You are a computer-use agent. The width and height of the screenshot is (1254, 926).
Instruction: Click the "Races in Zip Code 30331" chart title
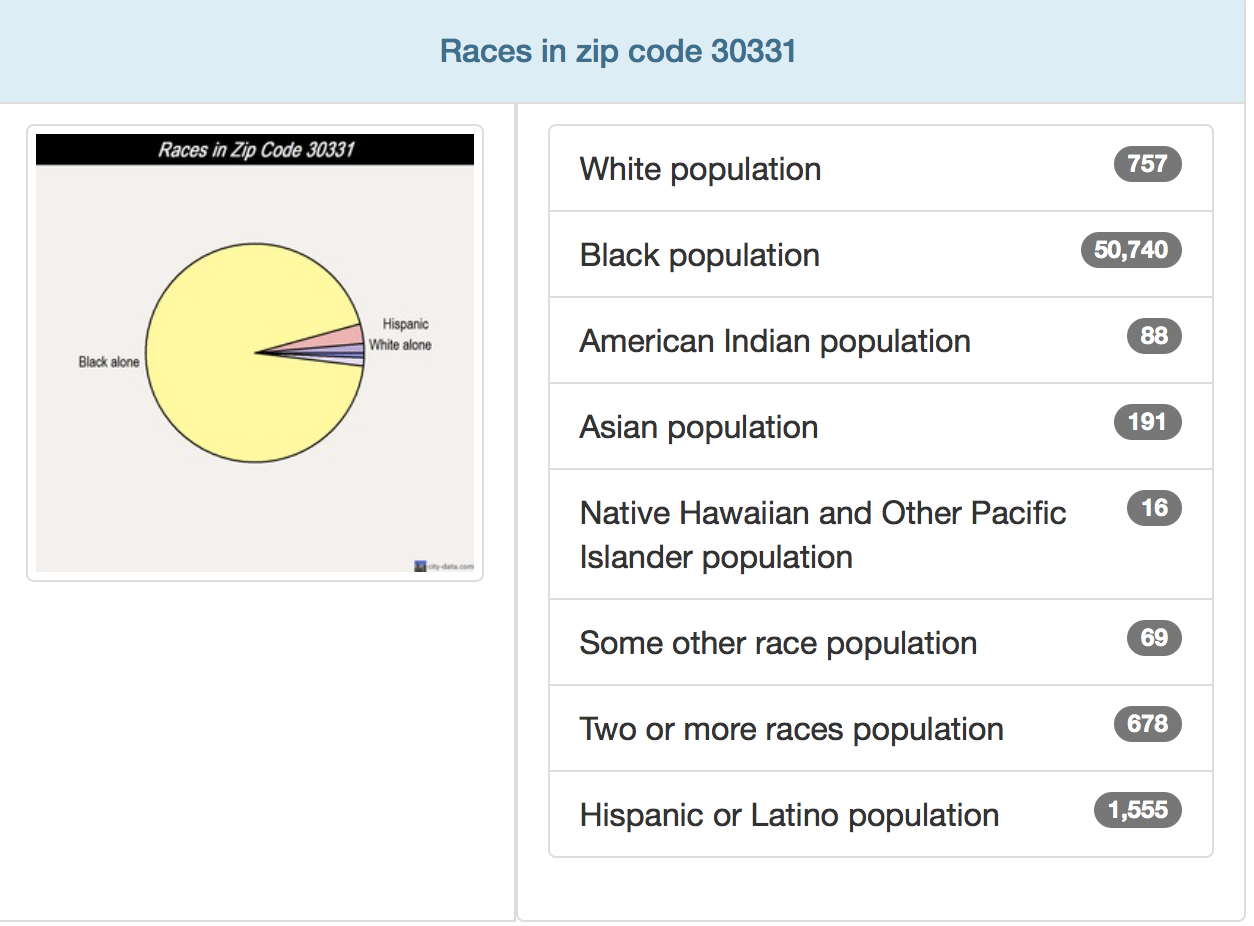[x=256, y=151]
